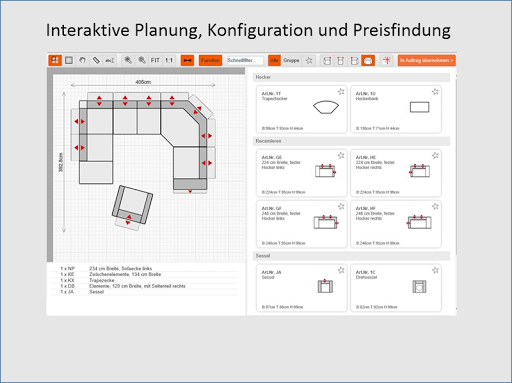The image size is (512, 383).
Task: Click In Auftrag übernehmen button
Action: click(x=426, y=60)
